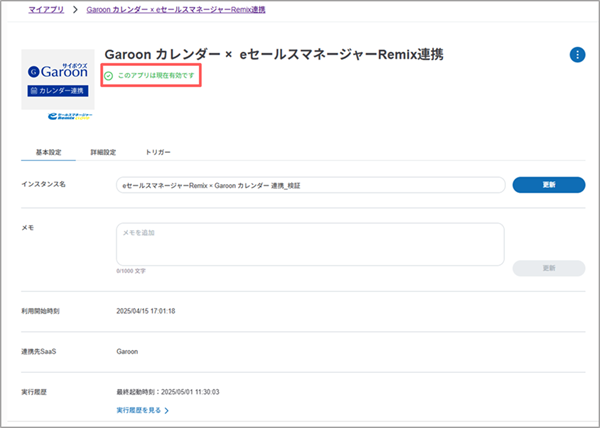Focus the メモを追加 text area

coord(310,243)
